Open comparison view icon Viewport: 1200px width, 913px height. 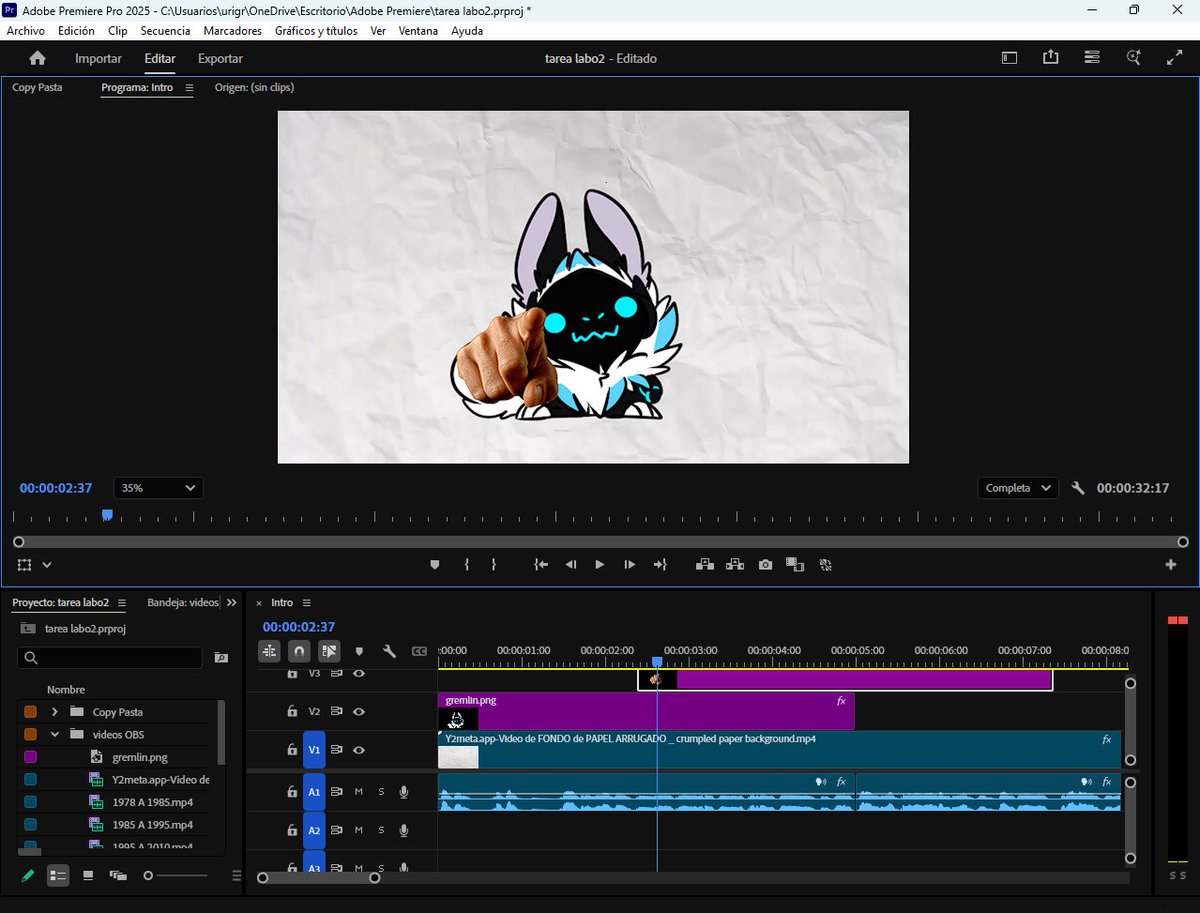click(x=795, y=565)
